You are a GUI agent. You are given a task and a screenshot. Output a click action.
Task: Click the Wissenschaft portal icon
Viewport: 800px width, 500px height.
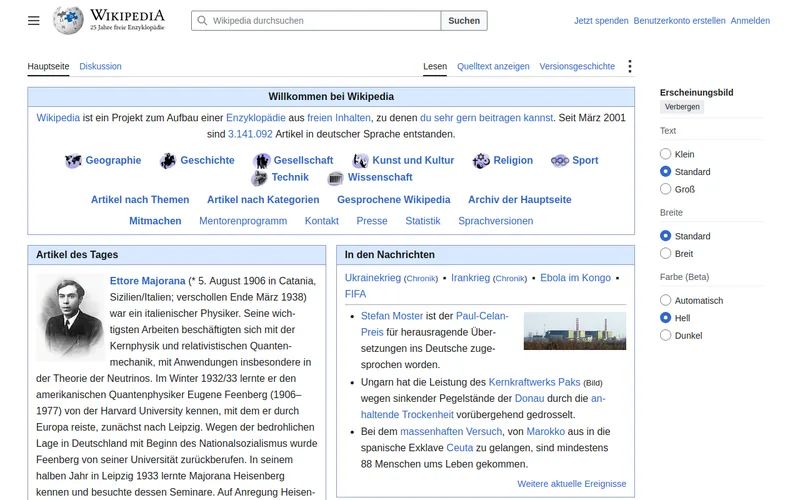[335, 178]
